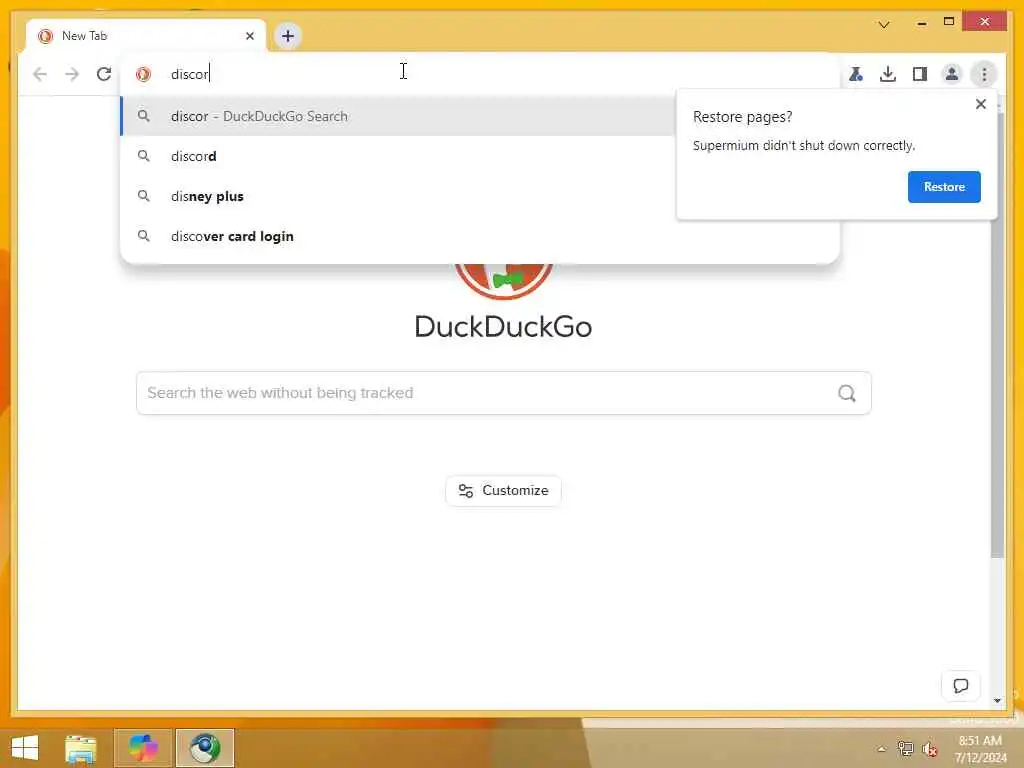The height and width of the screenshot is (768, 1024).
Task: Open the colorful Copilot taskbar app
Action: coord(143,748)
